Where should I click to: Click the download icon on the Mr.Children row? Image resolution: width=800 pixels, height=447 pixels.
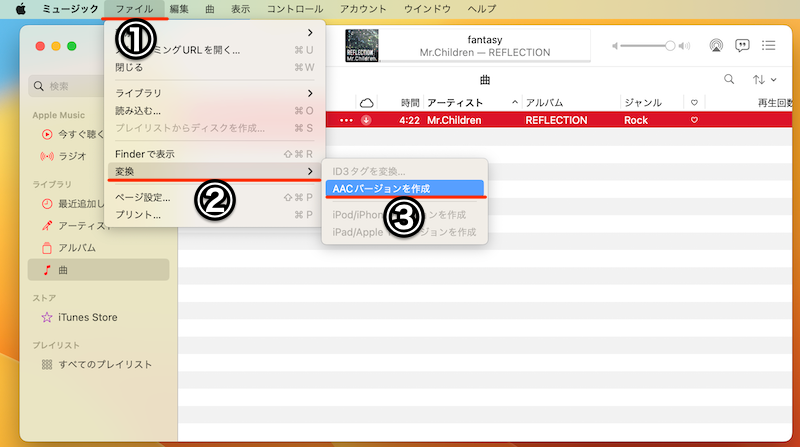point(367,120)
